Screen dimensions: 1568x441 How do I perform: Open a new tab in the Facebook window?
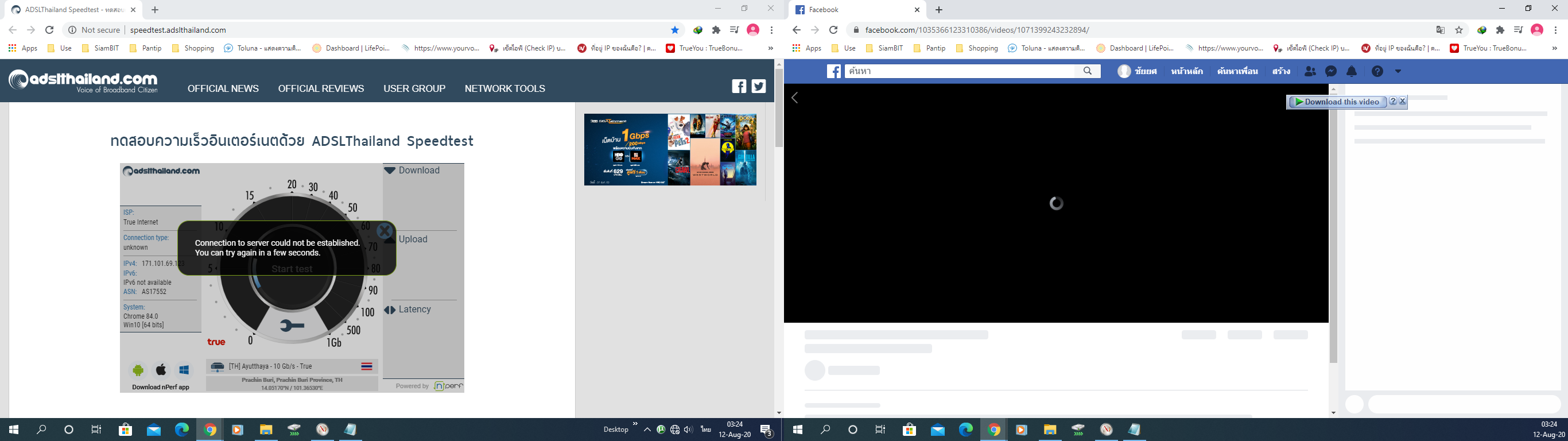point(939,10)
